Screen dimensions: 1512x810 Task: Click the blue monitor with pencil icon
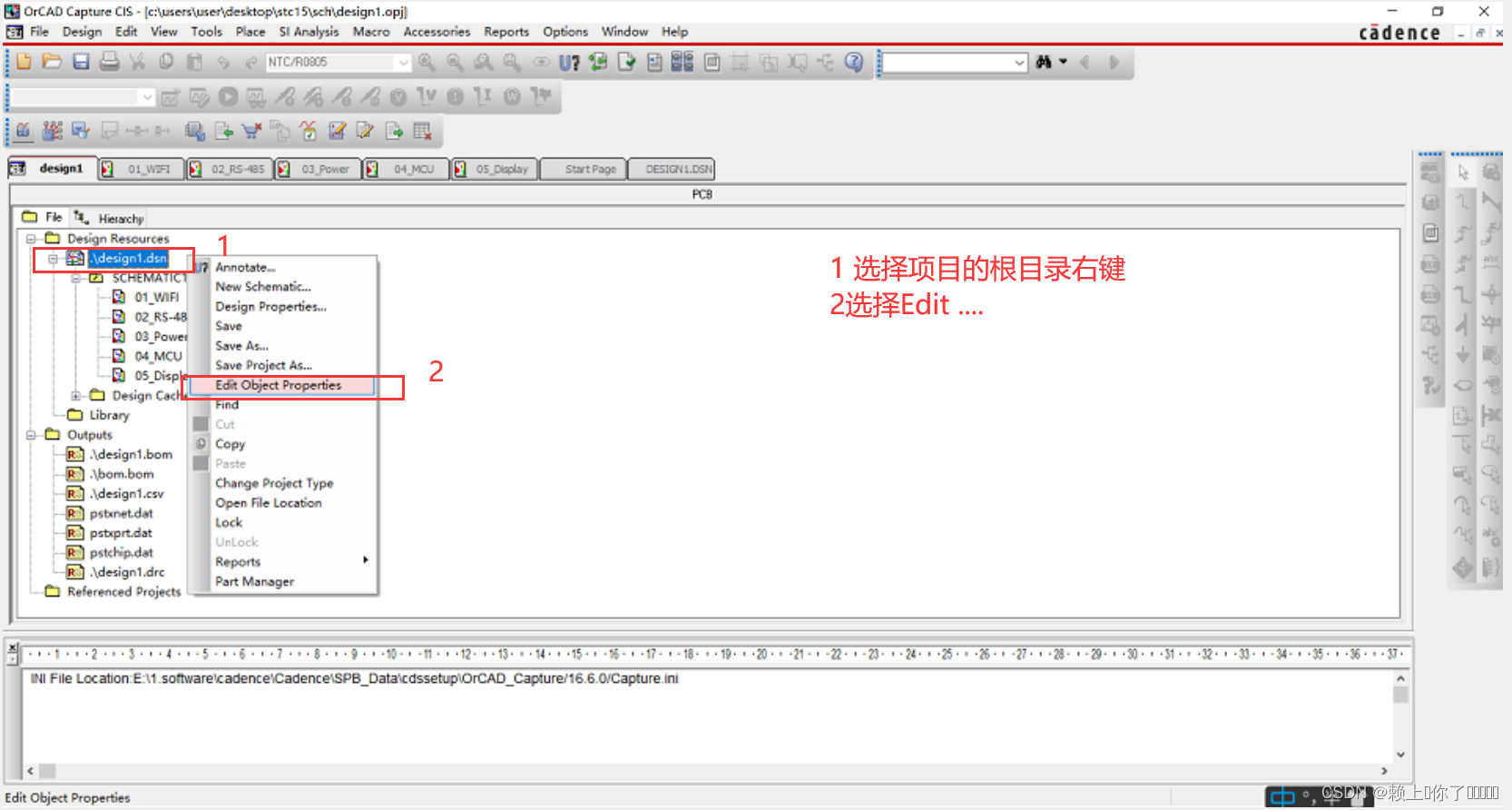[81, 131]
